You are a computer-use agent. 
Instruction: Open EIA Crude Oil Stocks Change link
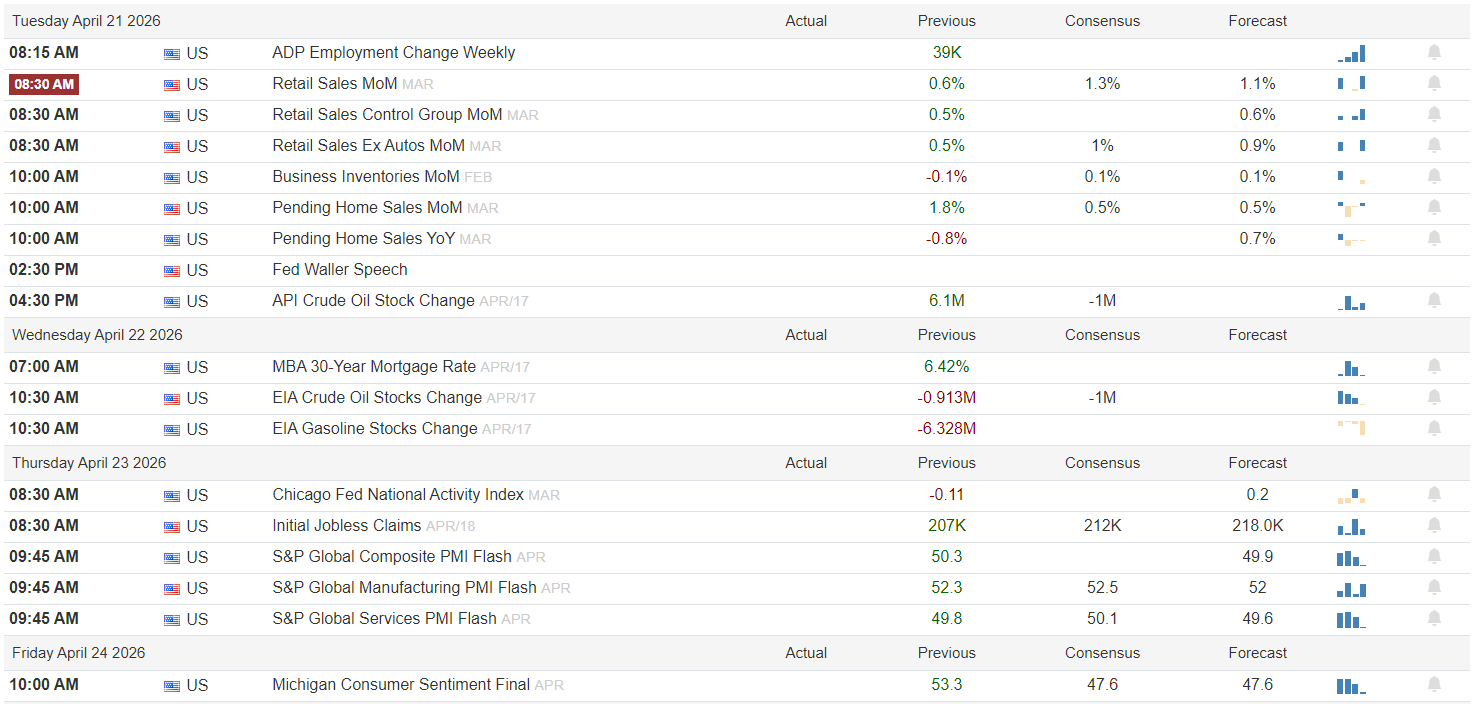point(377,397)
